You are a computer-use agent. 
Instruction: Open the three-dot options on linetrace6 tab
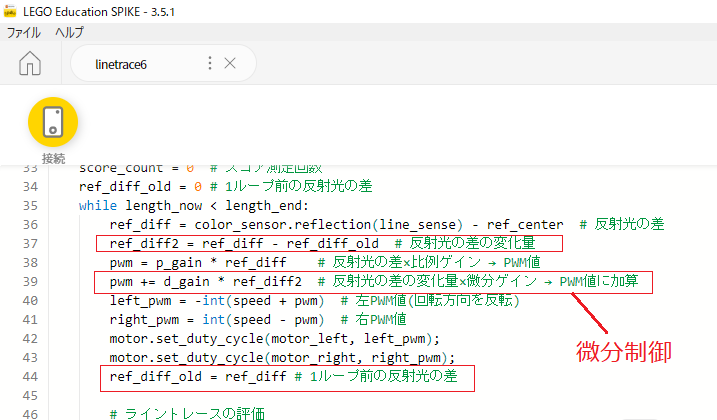(210, 64)
